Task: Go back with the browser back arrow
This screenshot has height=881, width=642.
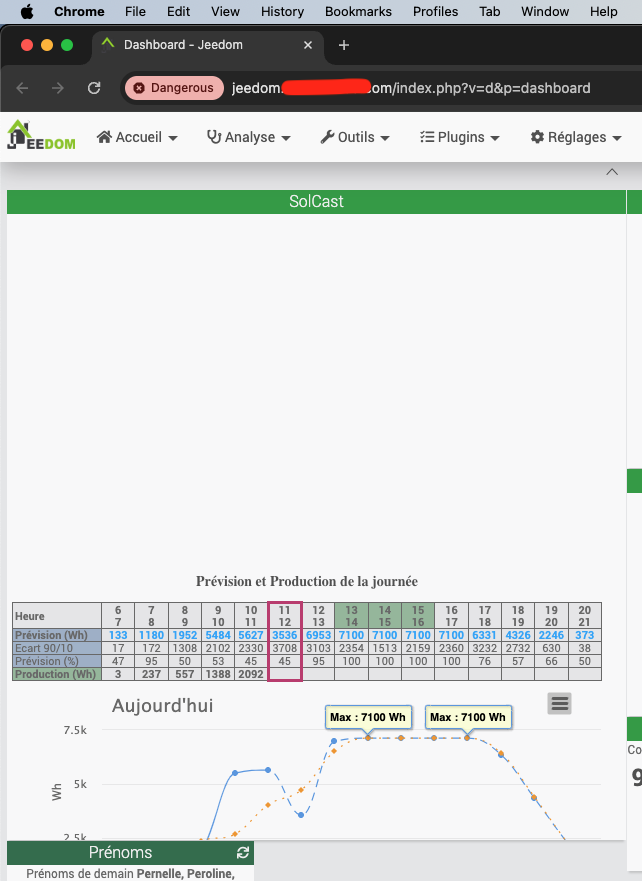Action: point(22,88)
